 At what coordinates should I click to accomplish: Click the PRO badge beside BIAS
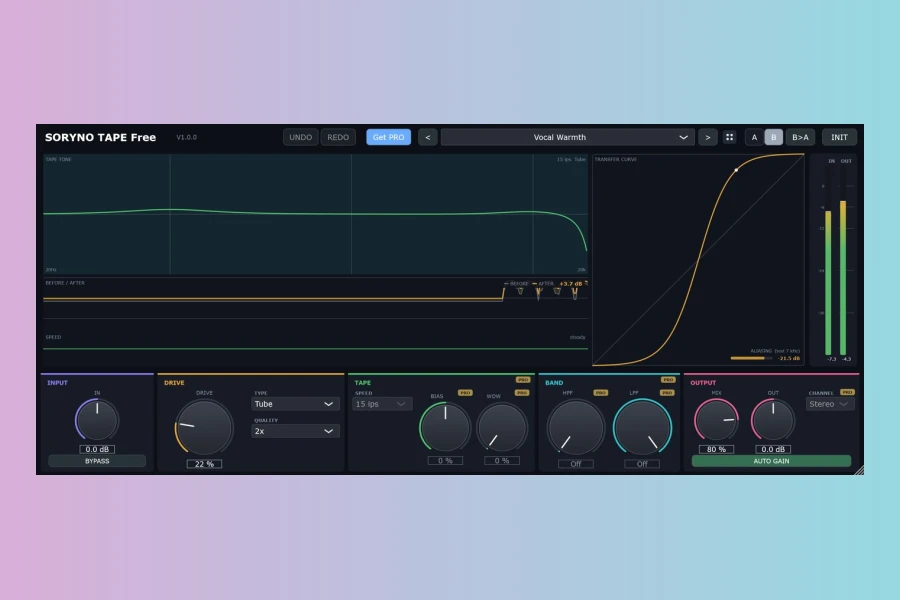[x=465, y=393]
